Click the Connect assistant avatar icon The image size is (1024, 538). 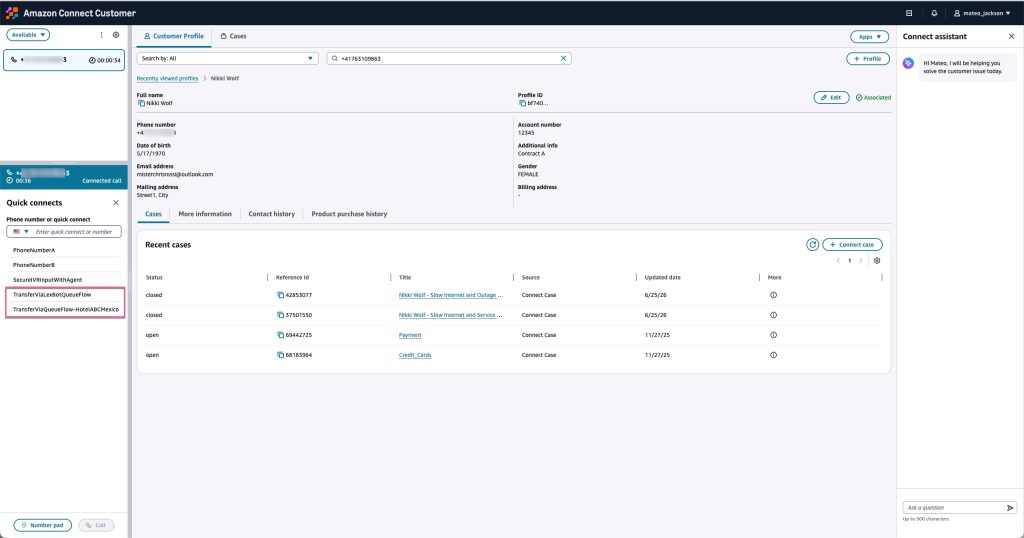tap(908, 63)
